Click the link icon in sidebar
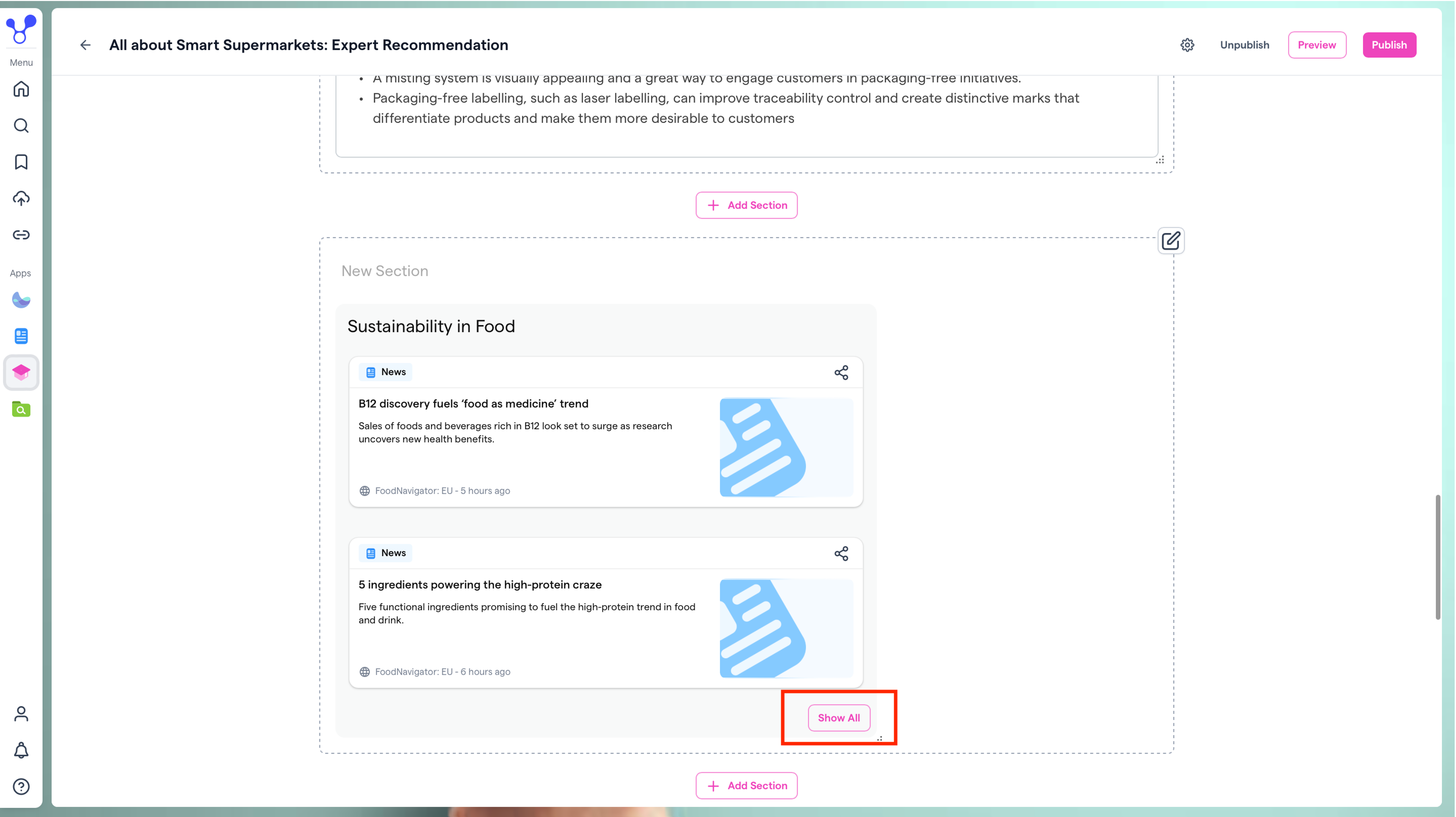Image resolution: width=1456 pixels, height=817 pixels. tap(21, 234)
